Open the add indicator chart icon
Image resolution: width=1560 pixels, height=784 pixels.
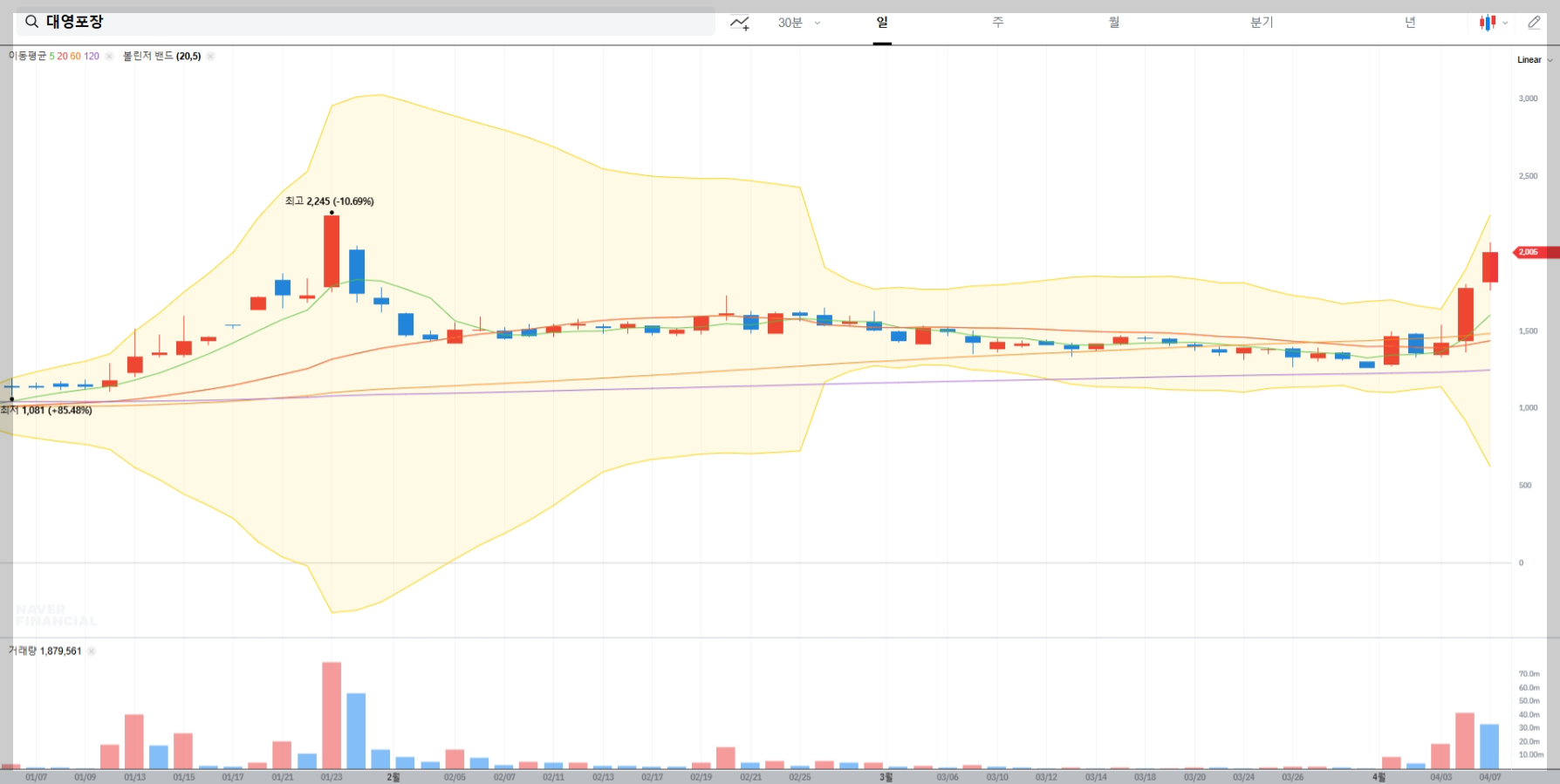[740, 23]
